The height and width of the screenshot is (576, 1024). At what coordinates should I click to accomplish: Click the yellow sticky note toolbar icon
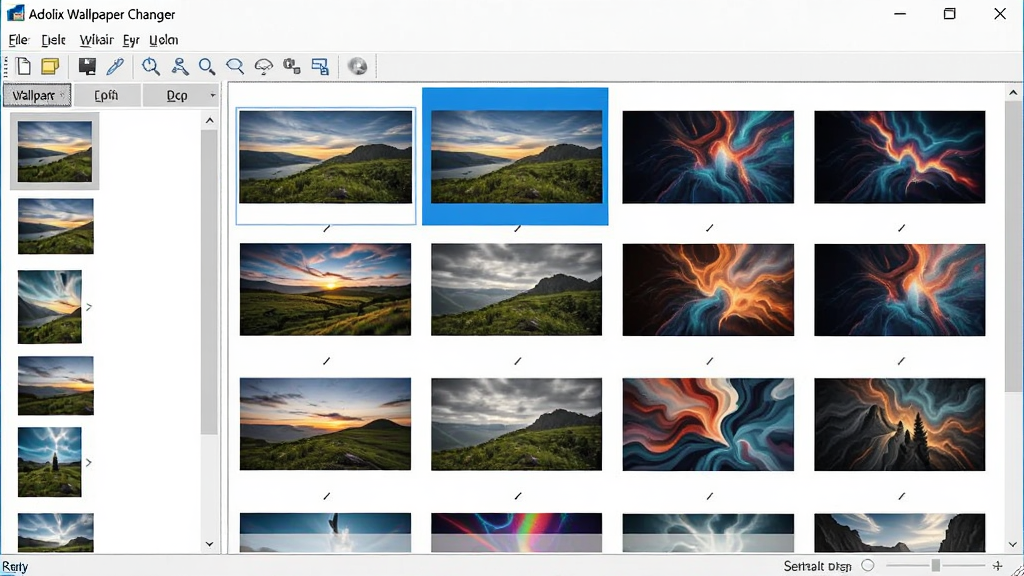pos(50,66)
